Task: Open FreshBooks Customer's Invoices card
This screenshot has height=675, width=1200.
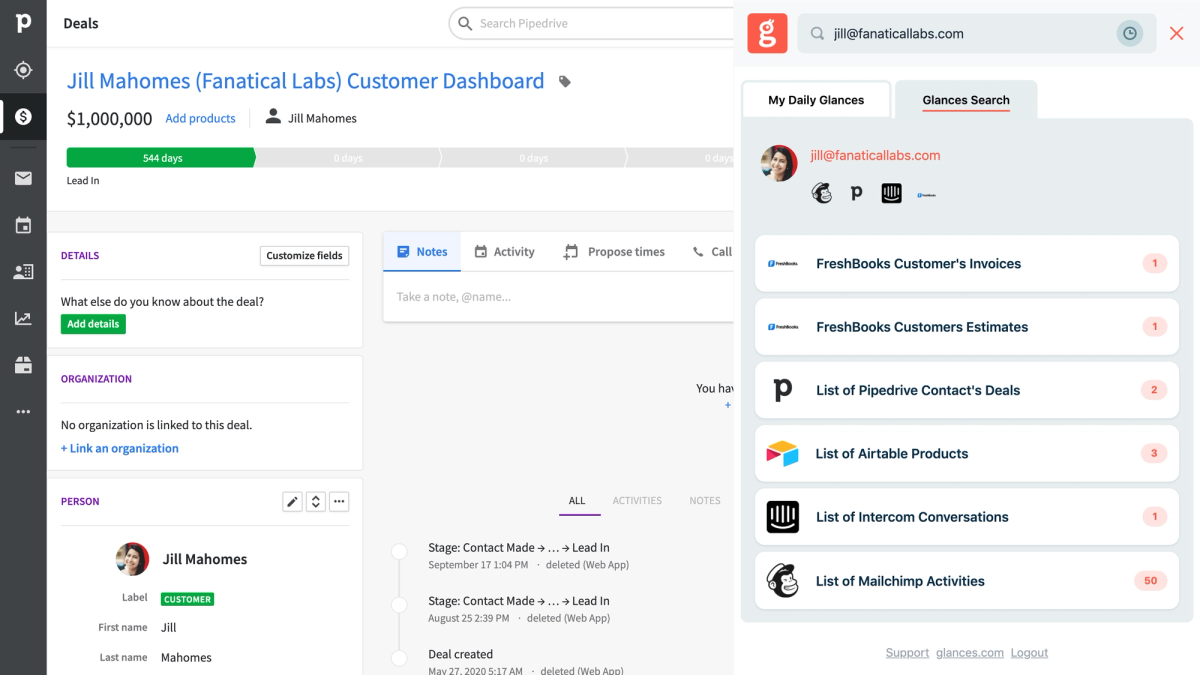Action: tap(967, 264)
